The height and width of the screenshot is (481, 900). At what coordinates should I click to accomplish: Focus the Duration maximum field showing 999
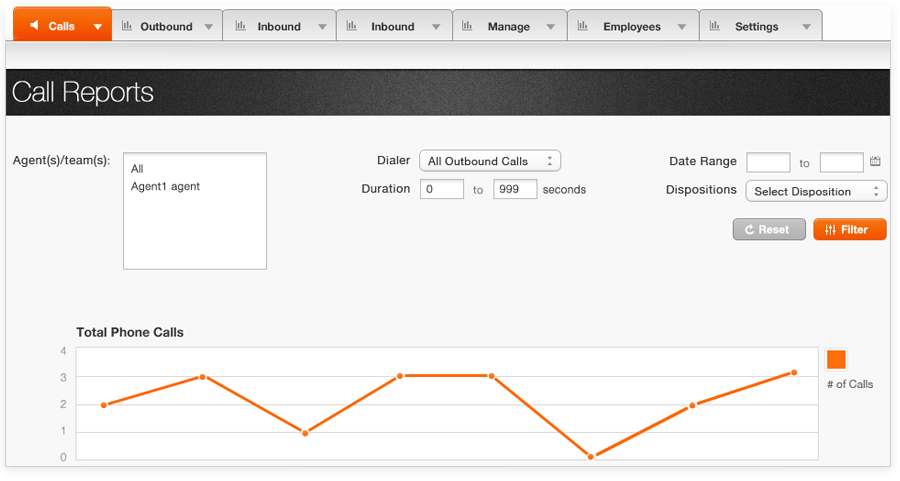point(515,189)
